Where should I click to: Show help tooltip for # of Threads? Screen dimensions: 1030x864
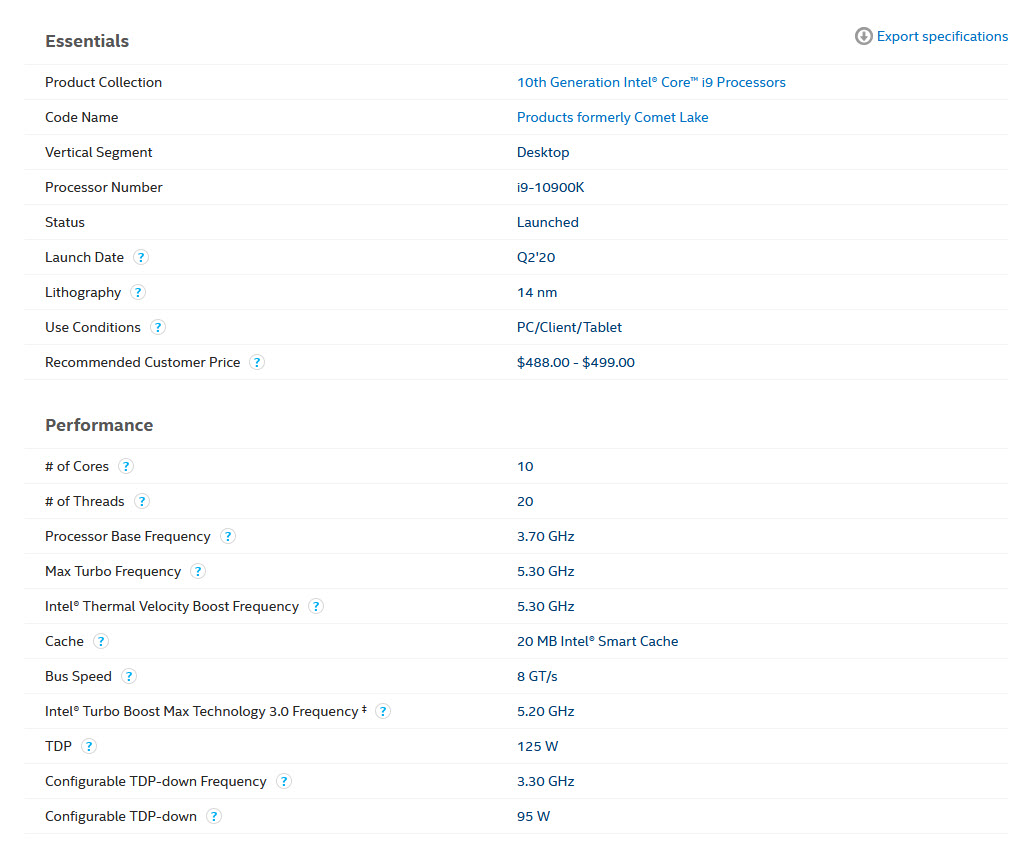coord(141,501)
